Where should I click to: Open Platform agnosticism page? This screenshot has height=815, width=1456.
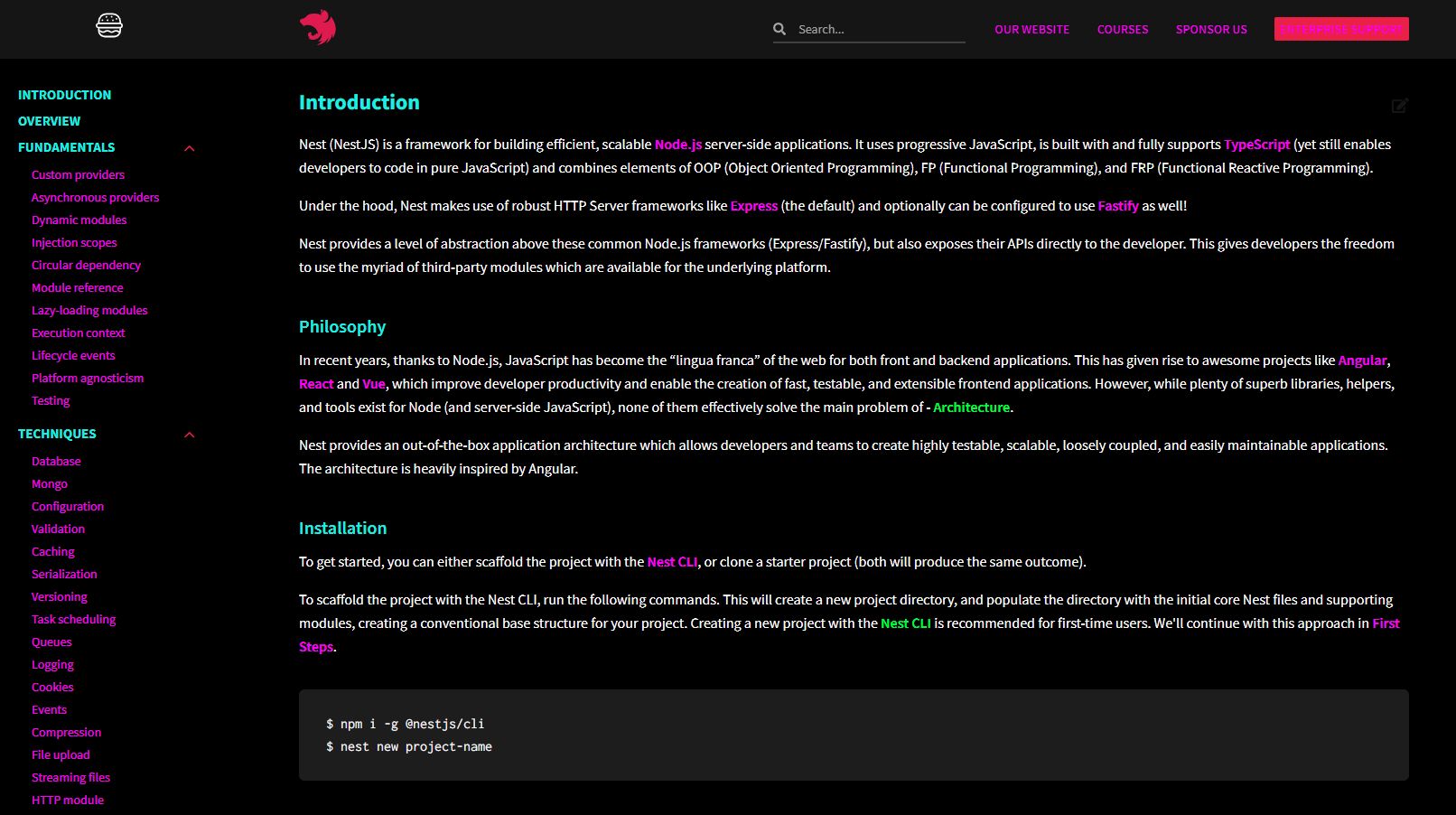click(88, 378)
